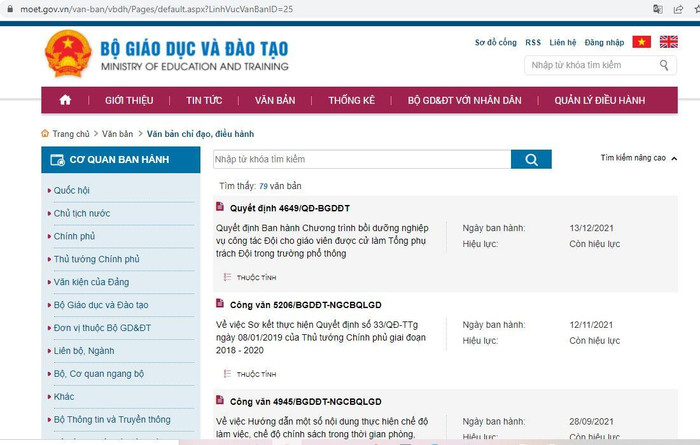Click the Ministry emblem logo
This screenshot has height=445, width=700.
(68, 54)
